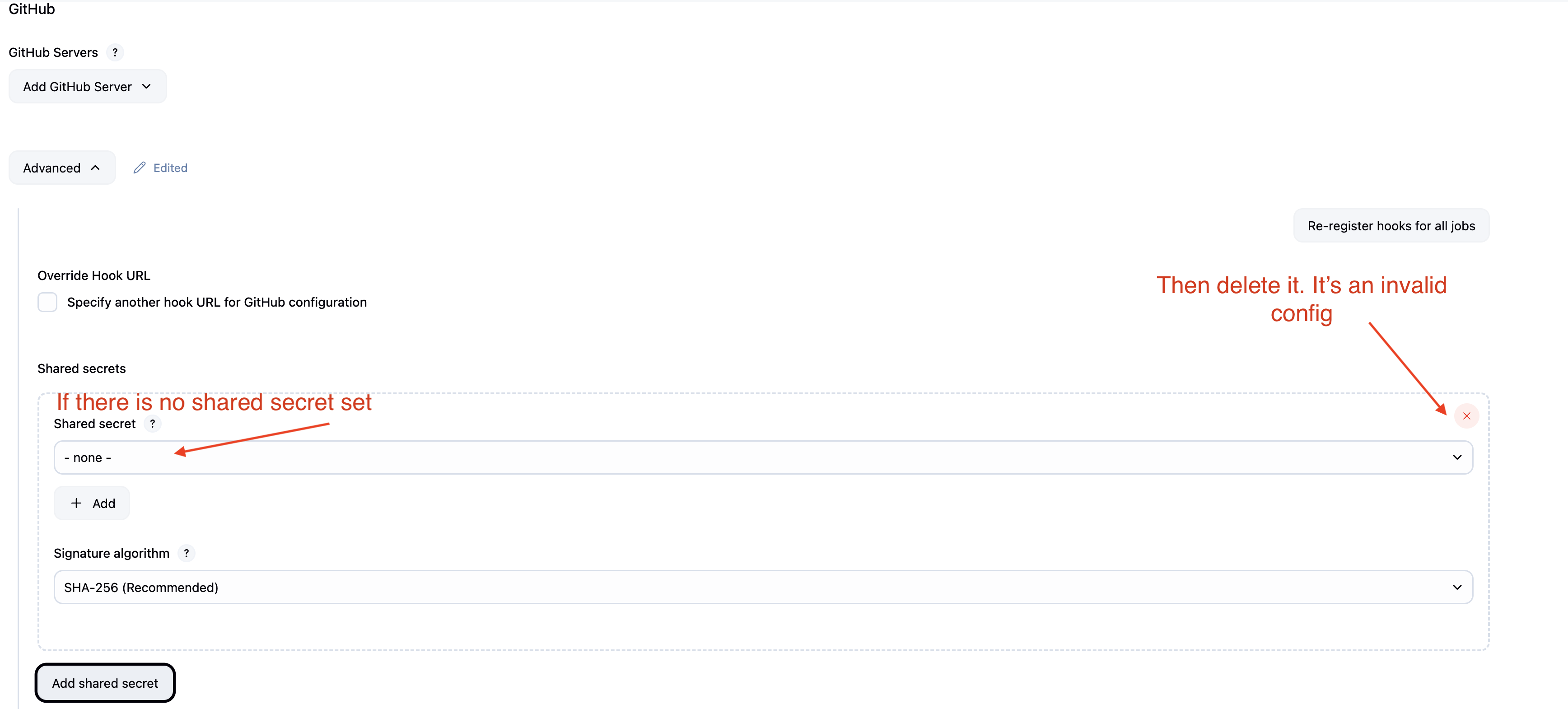The width and height of the screenshot is (1568, 709).
Task: Delete the shared secret entry
Action: click(1466, 416)
